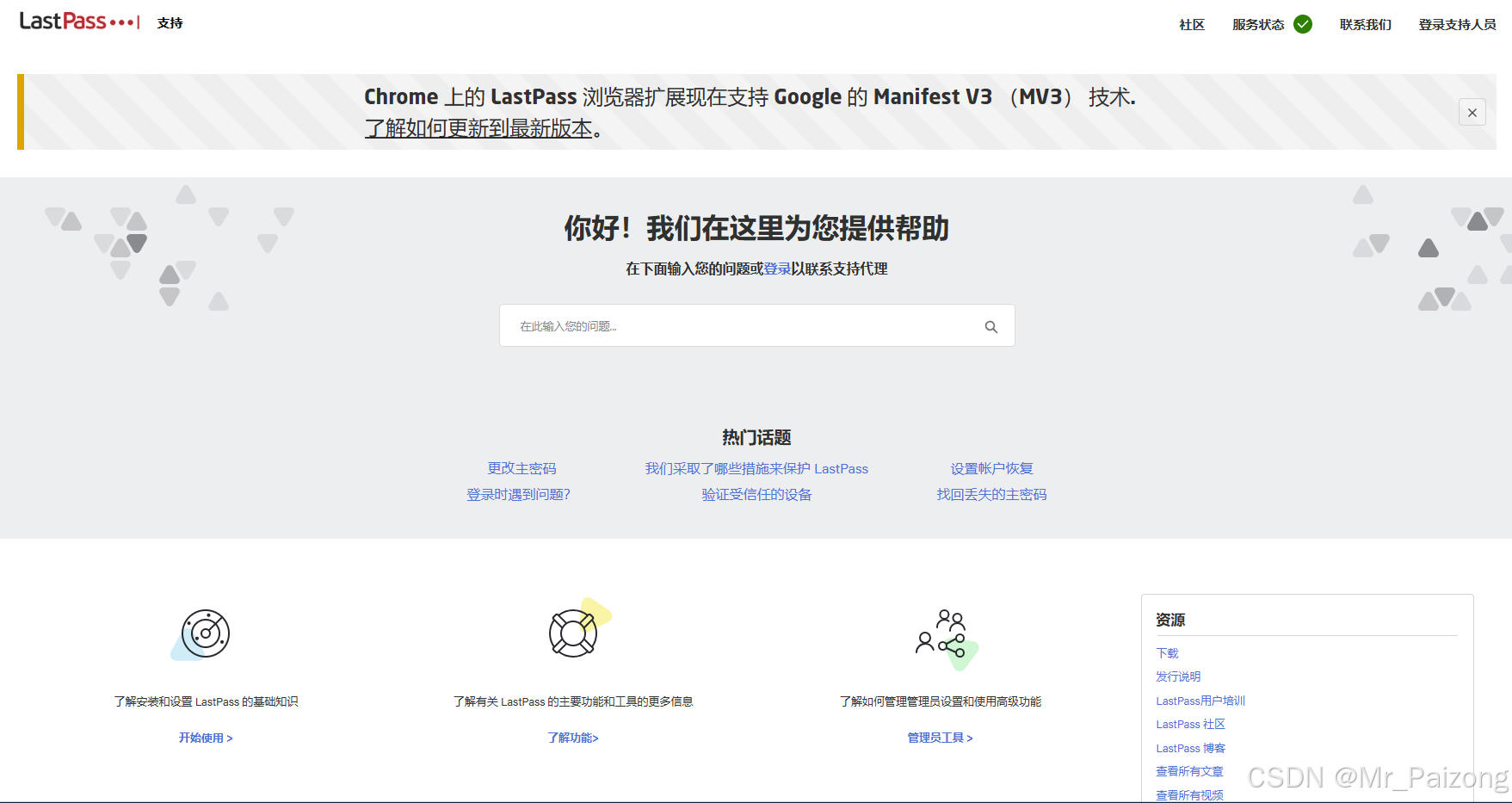Open the LastPass 博客 resource link

[1190, 748]
